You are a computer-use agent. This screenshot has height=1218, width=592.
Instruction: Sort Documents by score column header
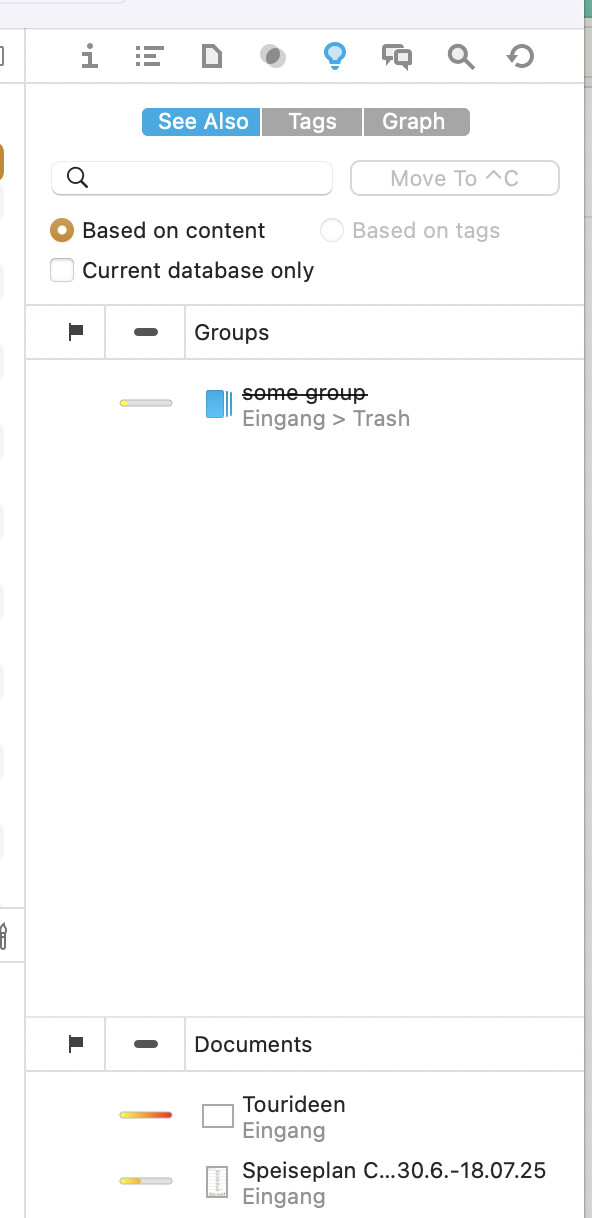click(x=145, y=1044)
